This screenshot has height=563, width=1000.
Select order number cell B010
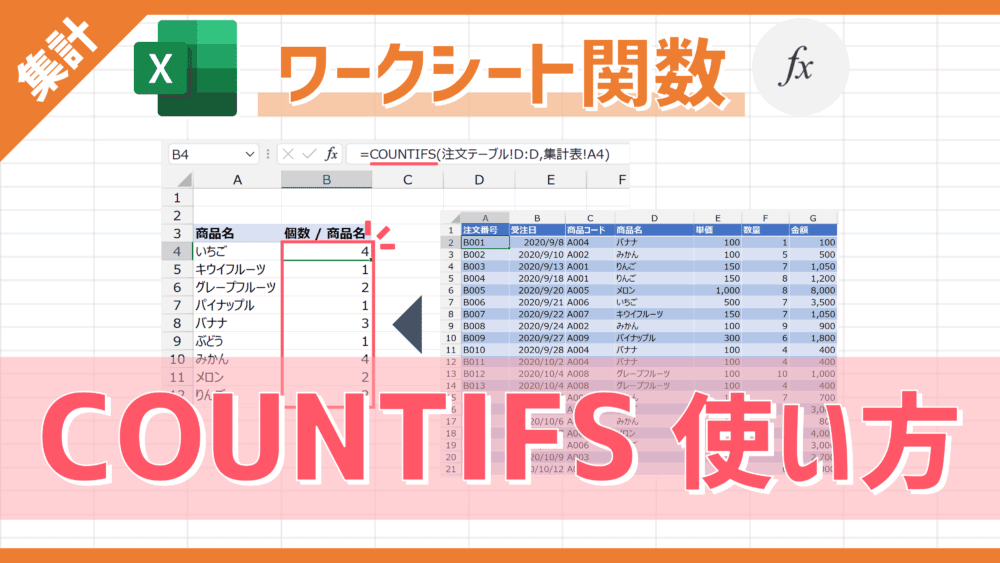coord(485,350)
